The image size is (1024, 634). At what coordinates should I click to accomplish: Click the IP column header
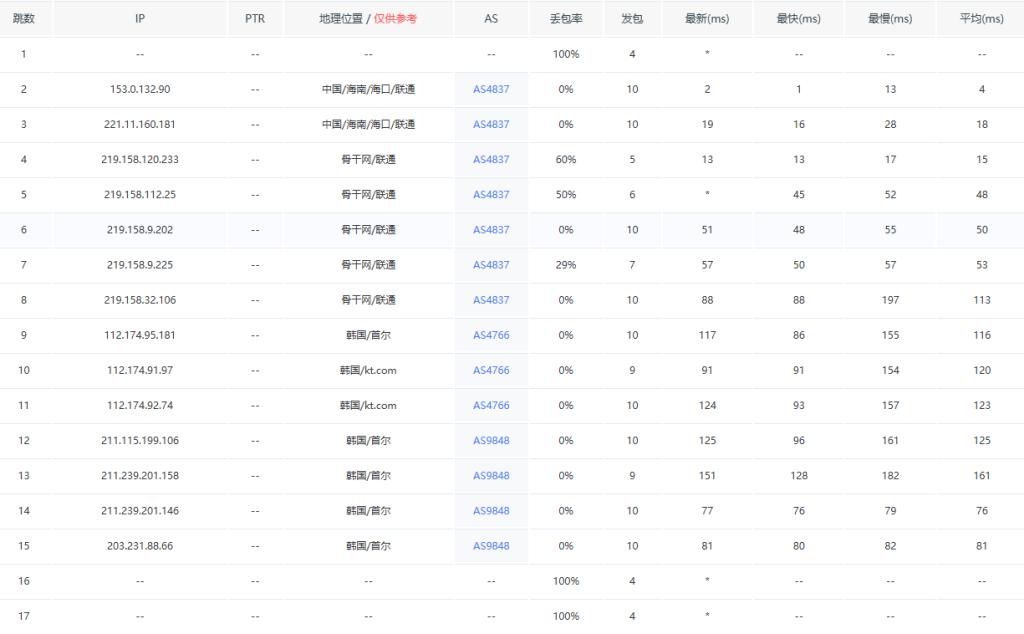click(x=139, y=17)
